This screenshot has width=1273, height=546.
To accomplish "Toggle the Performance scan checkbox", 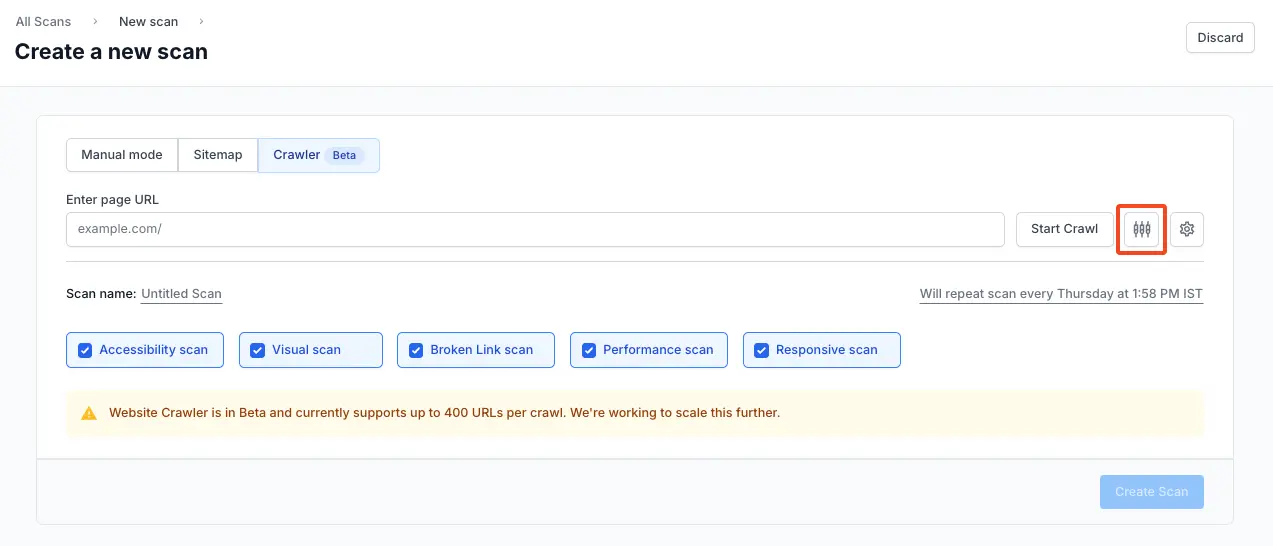I will pos(589,350).
